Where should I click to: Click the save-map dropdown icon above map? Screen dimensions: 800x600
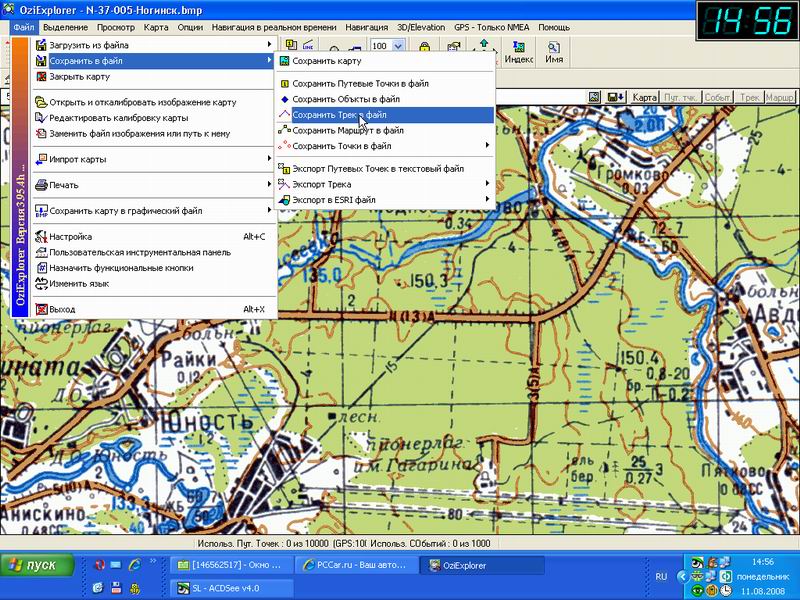[x=615, y=97]
